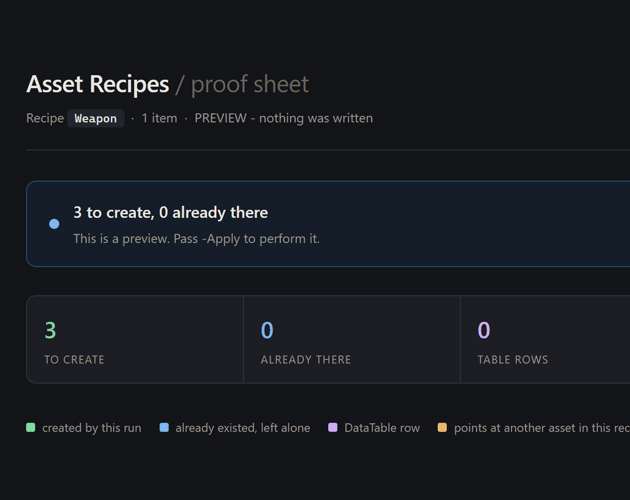Image resolution: width=630 pixels, height=500 pixels.
Task: Click the Pass -Apply preview hint text
Action: [196, 239]
